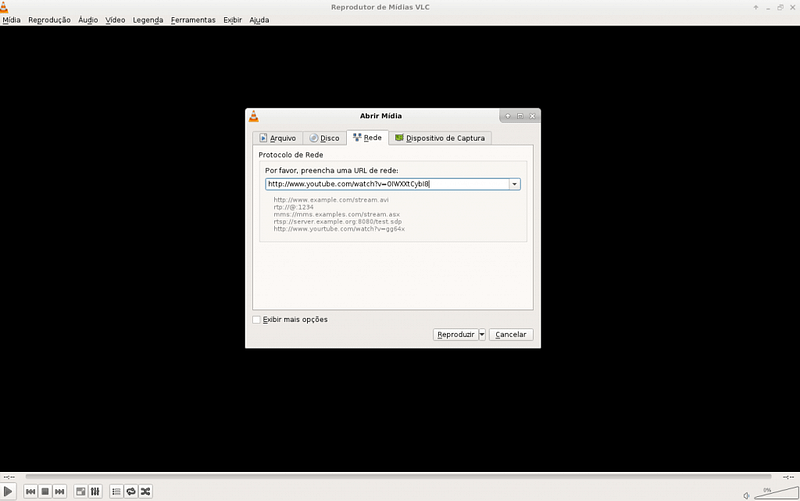Stop playback with the stop button
This screenshot has height=501, width=800.
click(x=45, y=491)
